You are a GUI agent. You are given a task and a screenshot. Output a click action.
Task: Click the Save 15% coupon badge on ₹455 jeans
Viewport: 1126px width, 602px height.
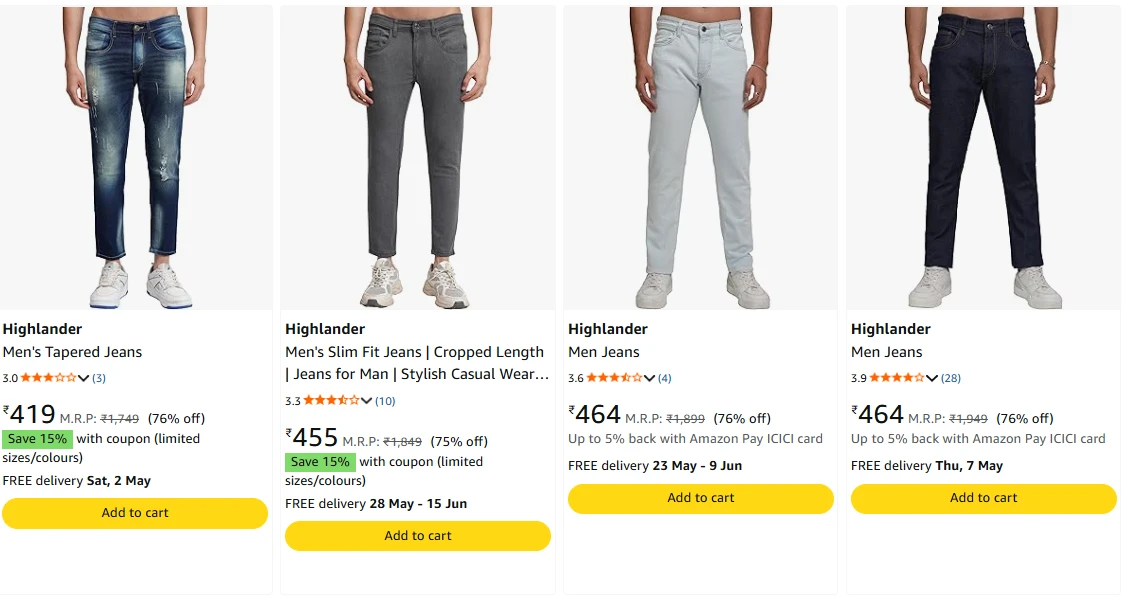click(320, 462)
